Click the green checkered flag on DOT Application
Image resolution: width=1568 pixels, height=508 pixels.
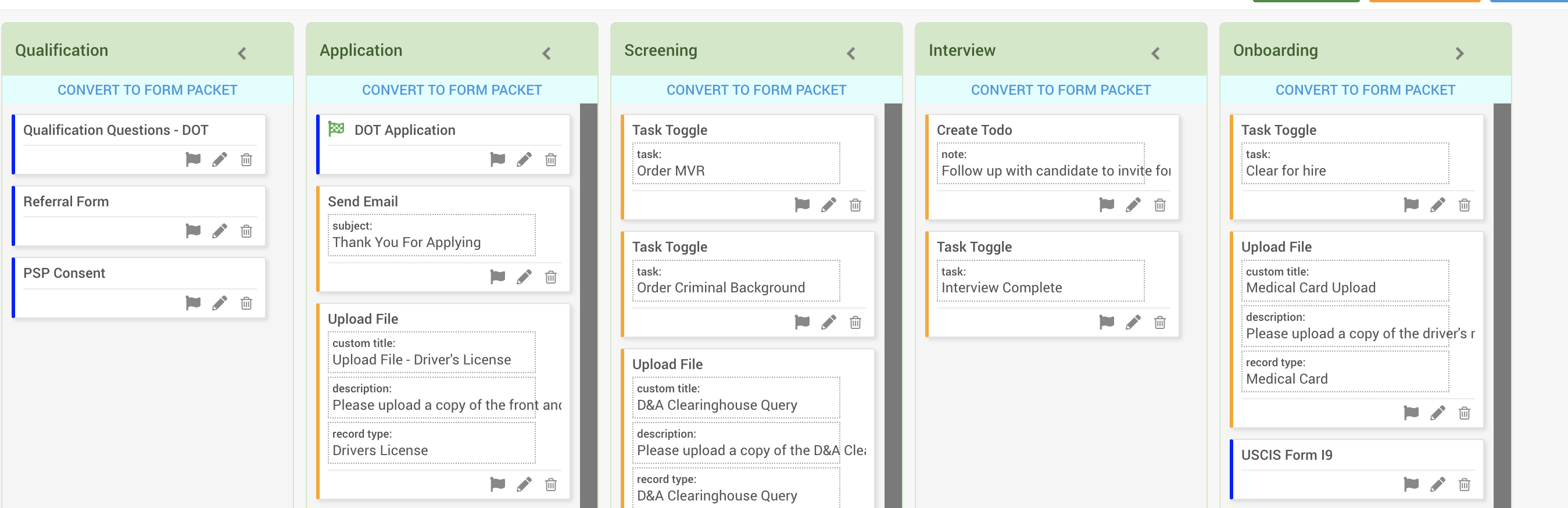tap(336, 128)
